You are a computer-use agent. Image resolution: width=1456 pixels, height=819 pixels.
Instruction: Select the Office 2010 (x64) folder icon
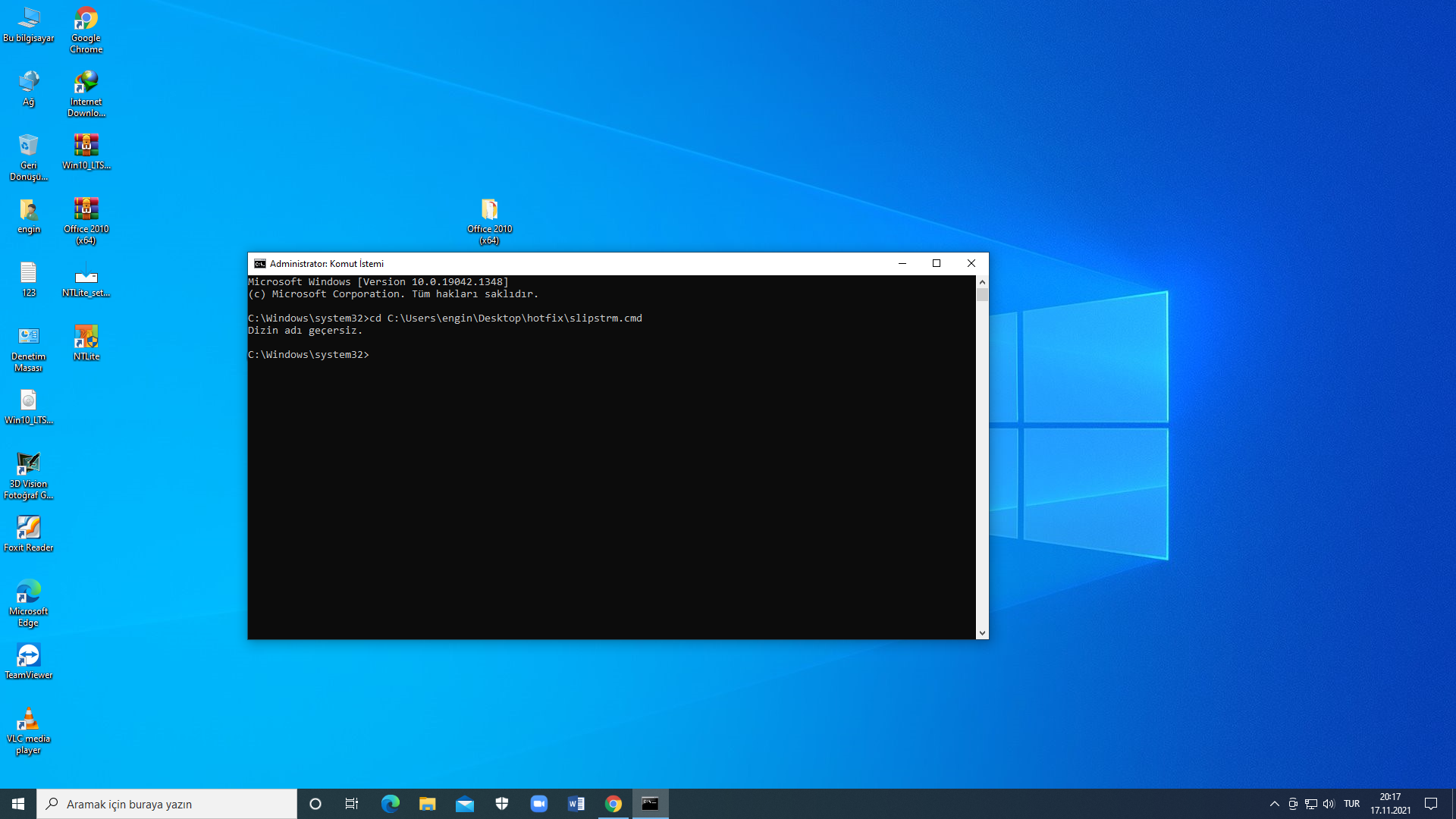(489, 221)
